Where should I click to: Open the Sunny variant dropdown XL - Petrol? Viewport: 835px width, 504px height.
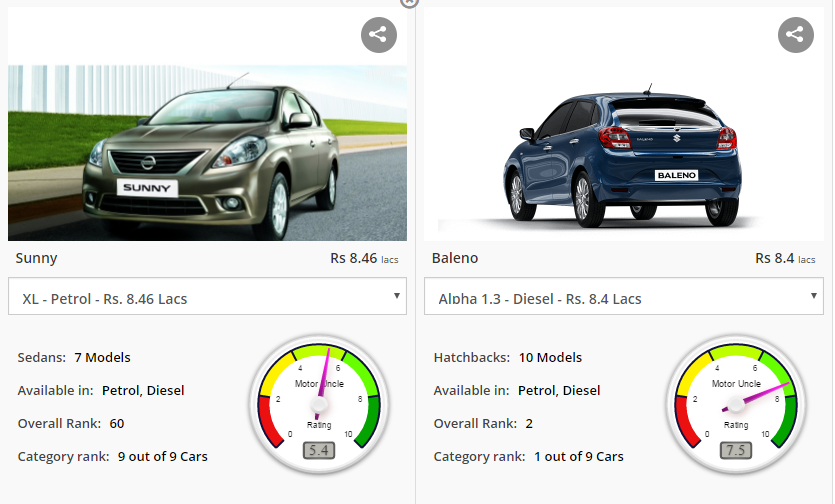point(207,296)
